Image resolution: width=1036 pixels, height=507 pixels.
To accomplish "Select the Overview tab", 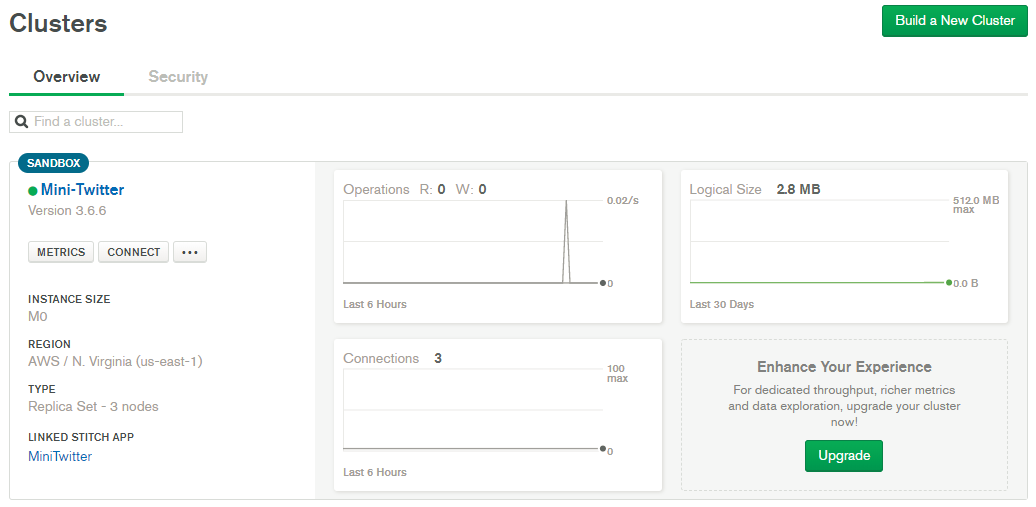I will [x=67, y=77].
